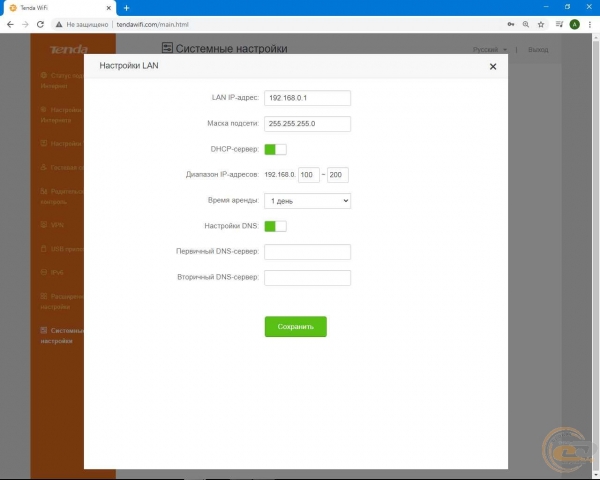Click the Tenda WiFi tab favicon
The width and height of the screenshot is (600, 480).
pos(13,8)
